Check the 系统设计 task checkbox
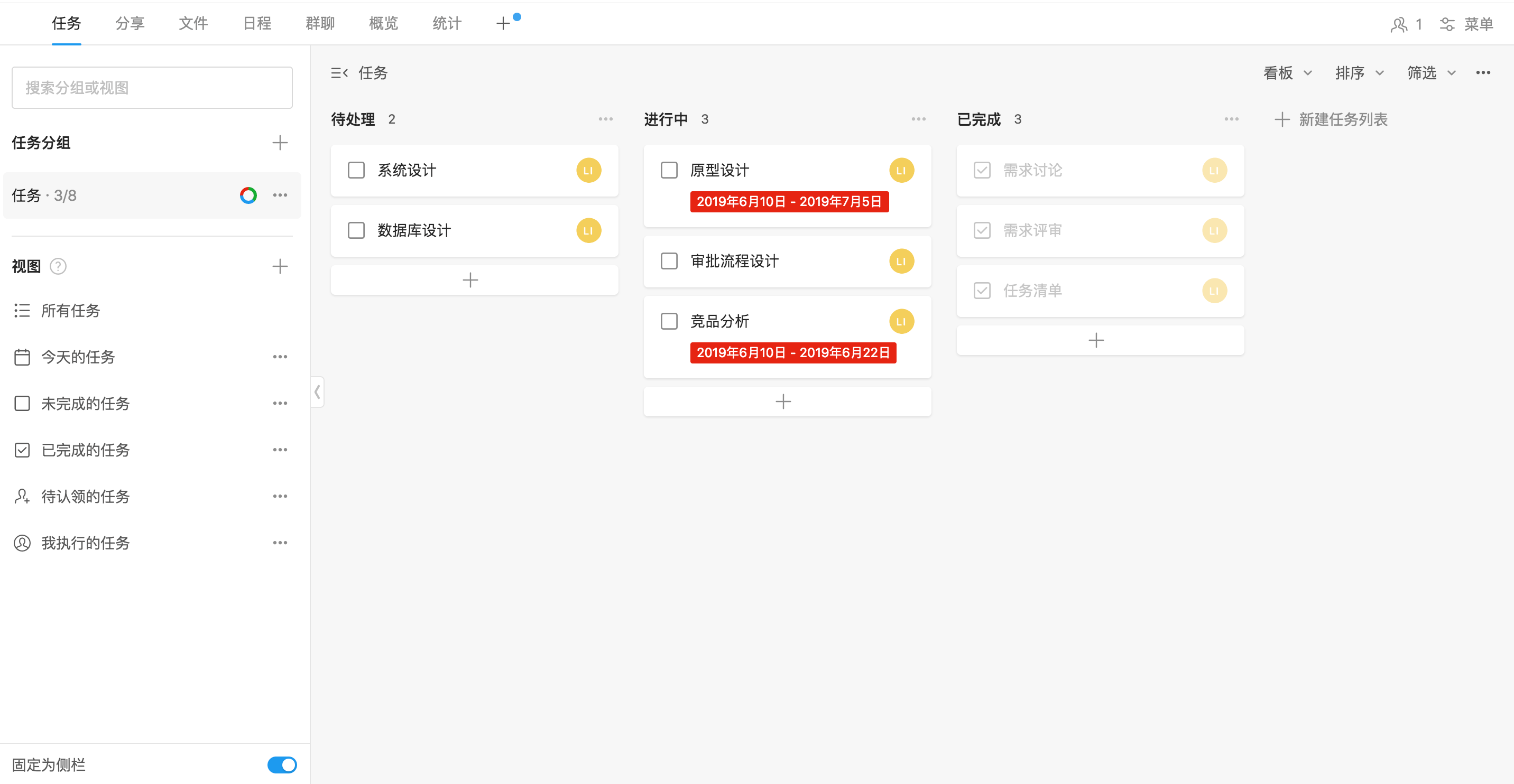Viewport: 1514px width, 784px height. [356, 170]
